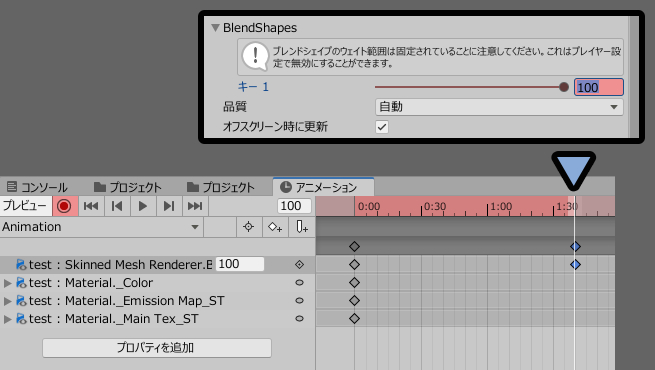Image resolution: width=655 pixels, height=370 pixels.
Task: Toggle the プレビュー preview mode button
Action: (x=25, y=206)
